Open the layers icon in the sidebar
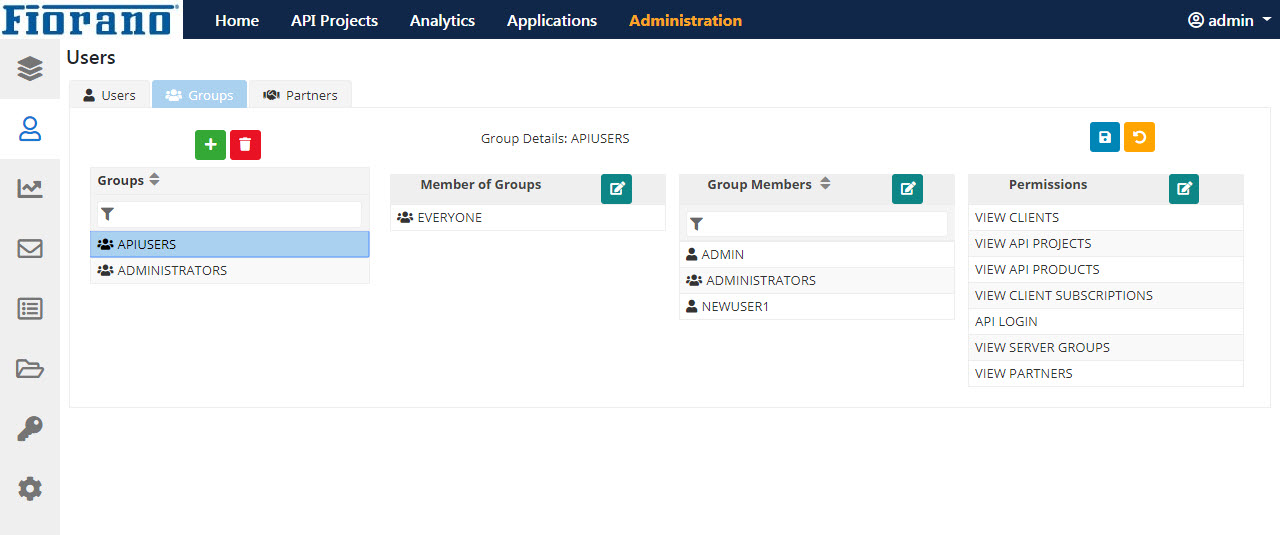The height and width of the screenshot is (535, 1280). pyautogui.click(x=30, y=69)
